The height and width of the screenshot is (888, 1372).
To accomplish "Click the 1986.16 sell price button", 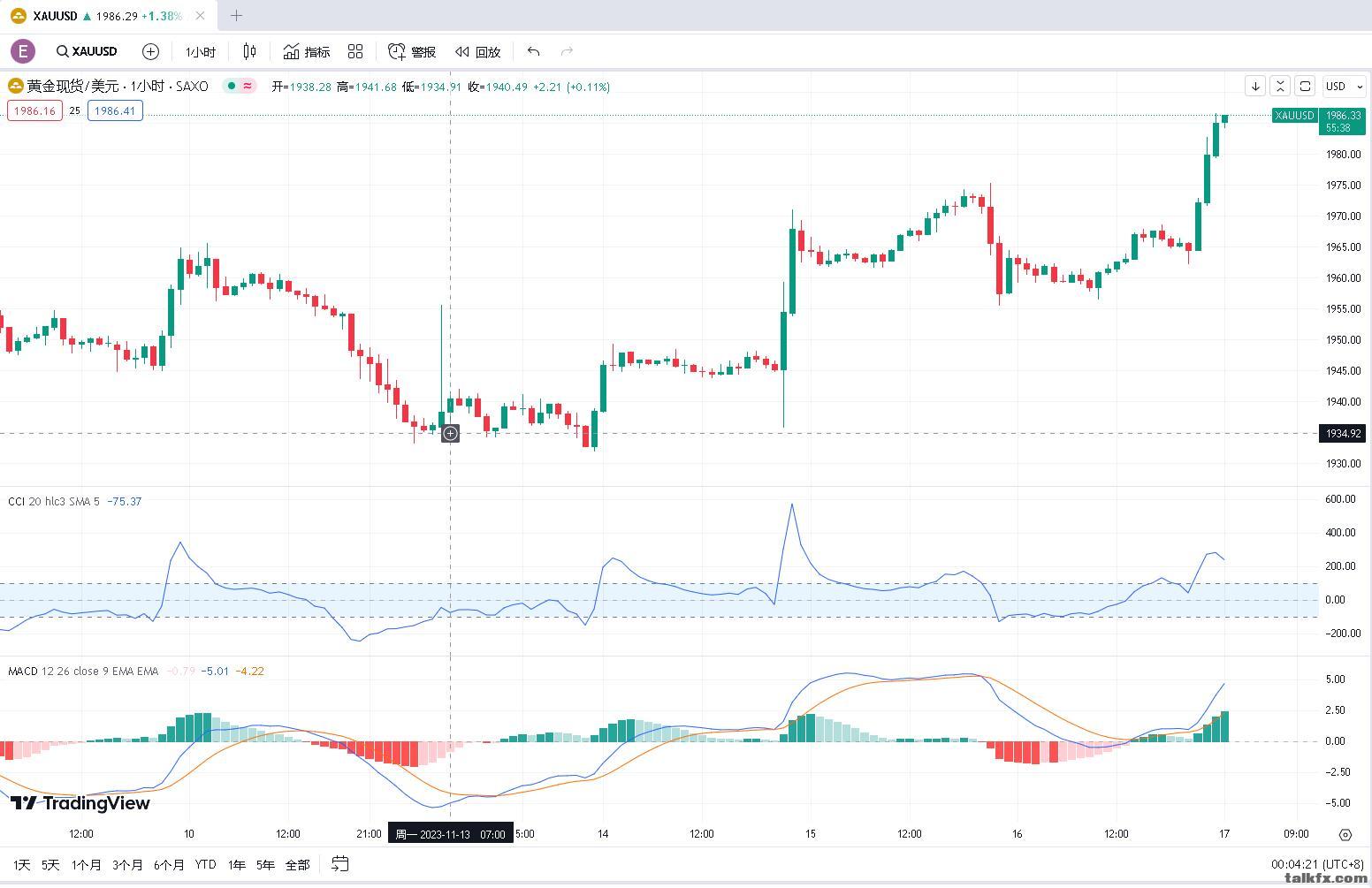I will click(34, 110).
